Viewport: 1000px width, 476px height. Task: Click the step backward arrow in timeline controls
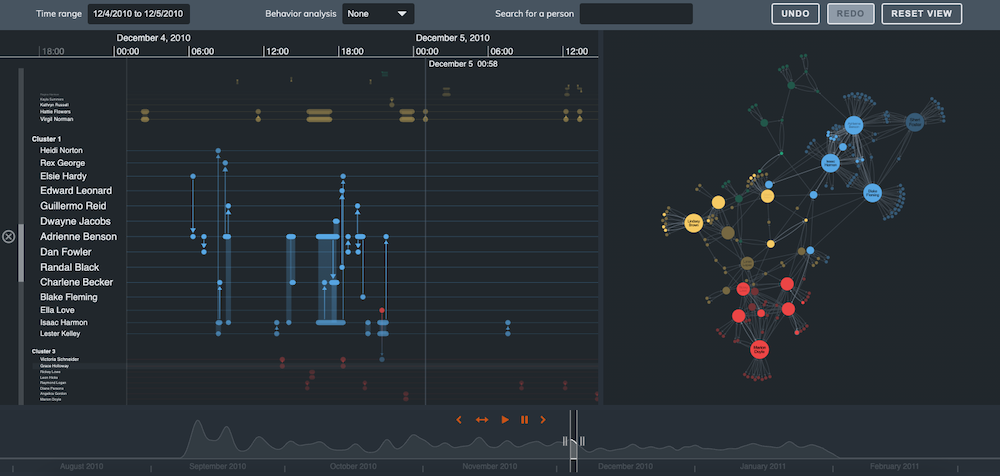coord(459,420)
